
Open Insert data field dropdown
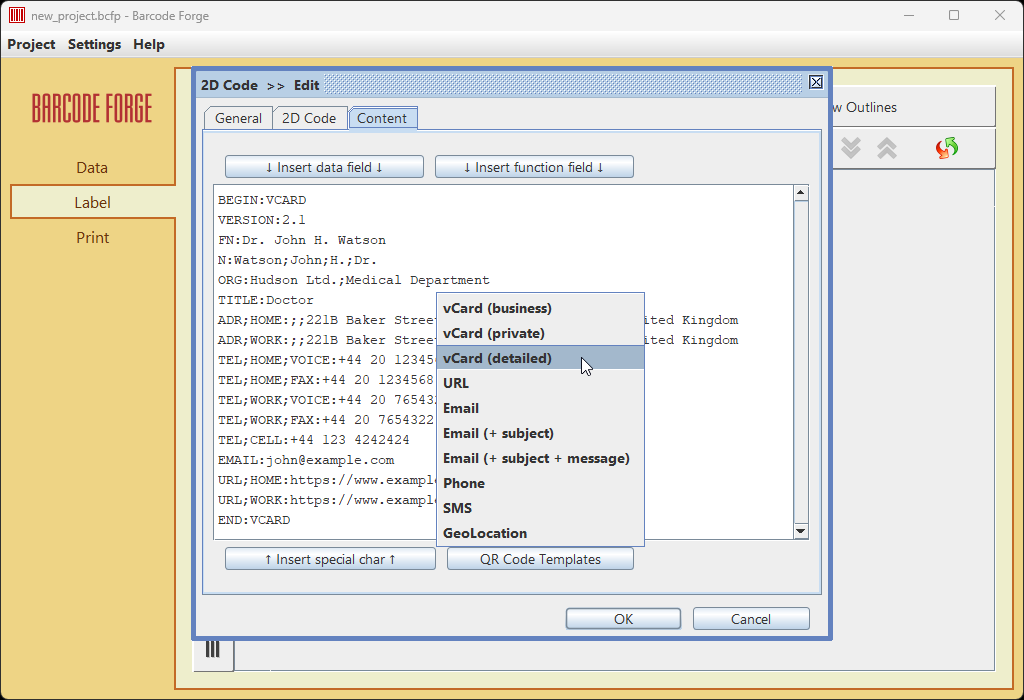point(324,167)
